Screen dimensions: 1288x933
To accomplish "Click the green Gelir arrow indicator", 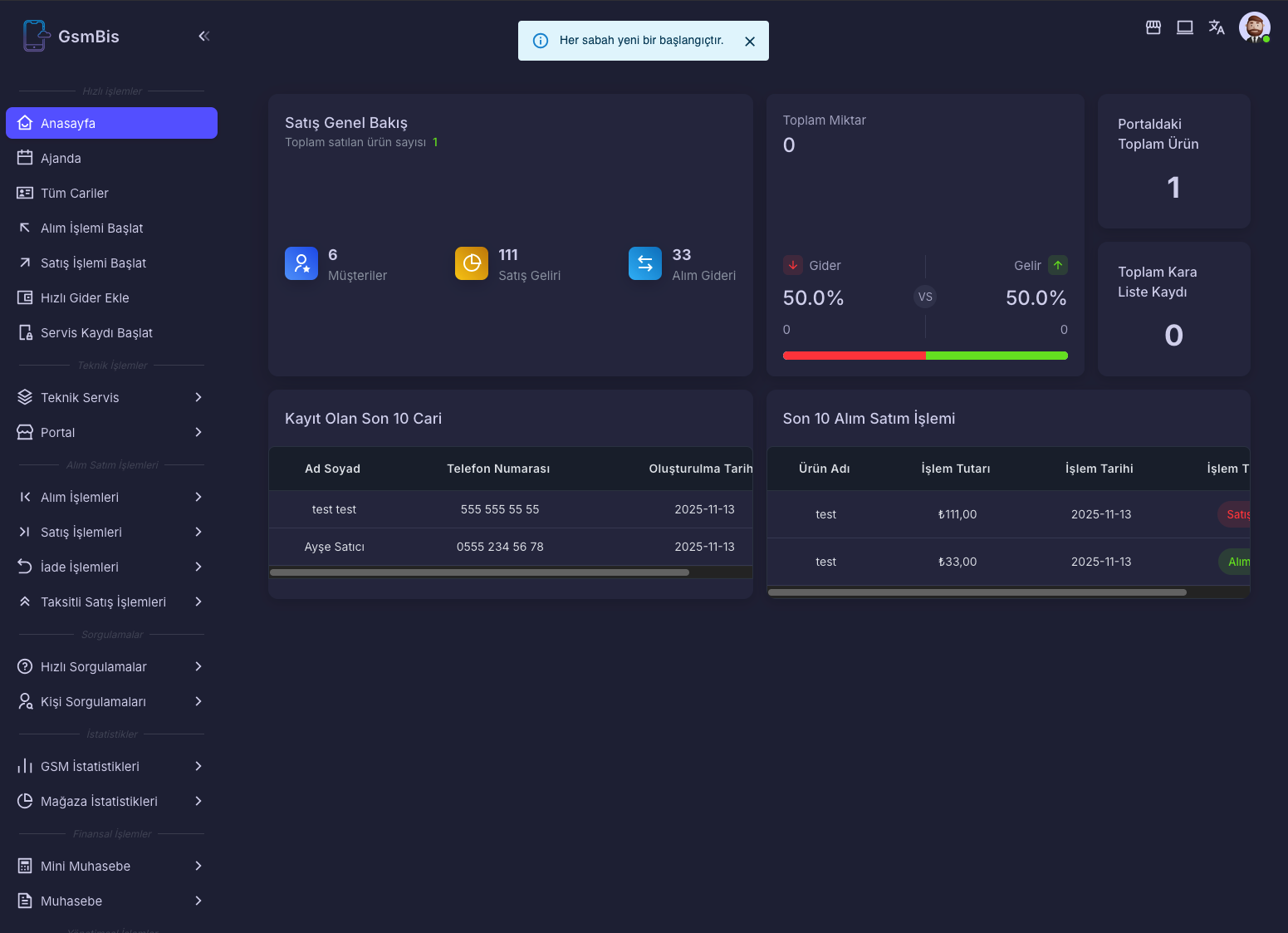I will pyautogui.click(x=1058, y=265).
